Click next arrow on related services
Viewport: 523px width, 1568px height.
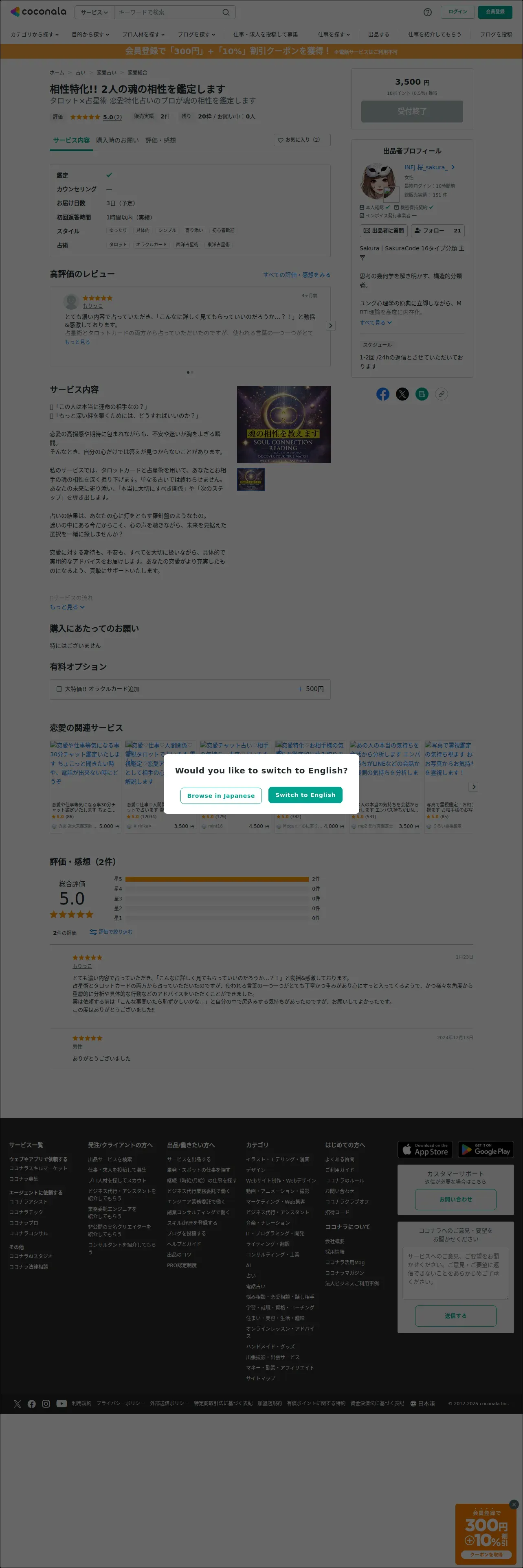coord(474,786)
